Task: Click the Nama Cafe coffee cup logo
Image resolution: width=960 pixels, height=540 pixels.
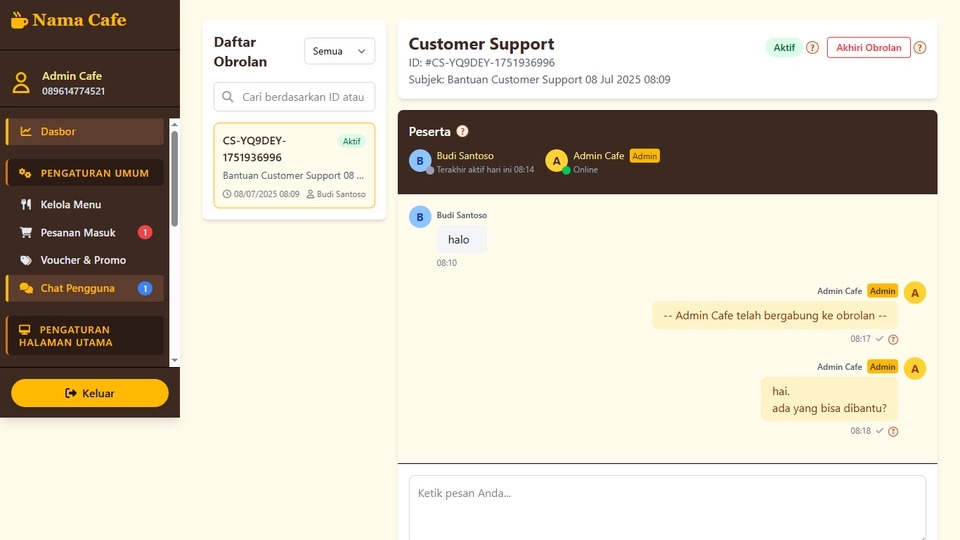Action: (19, 19)
